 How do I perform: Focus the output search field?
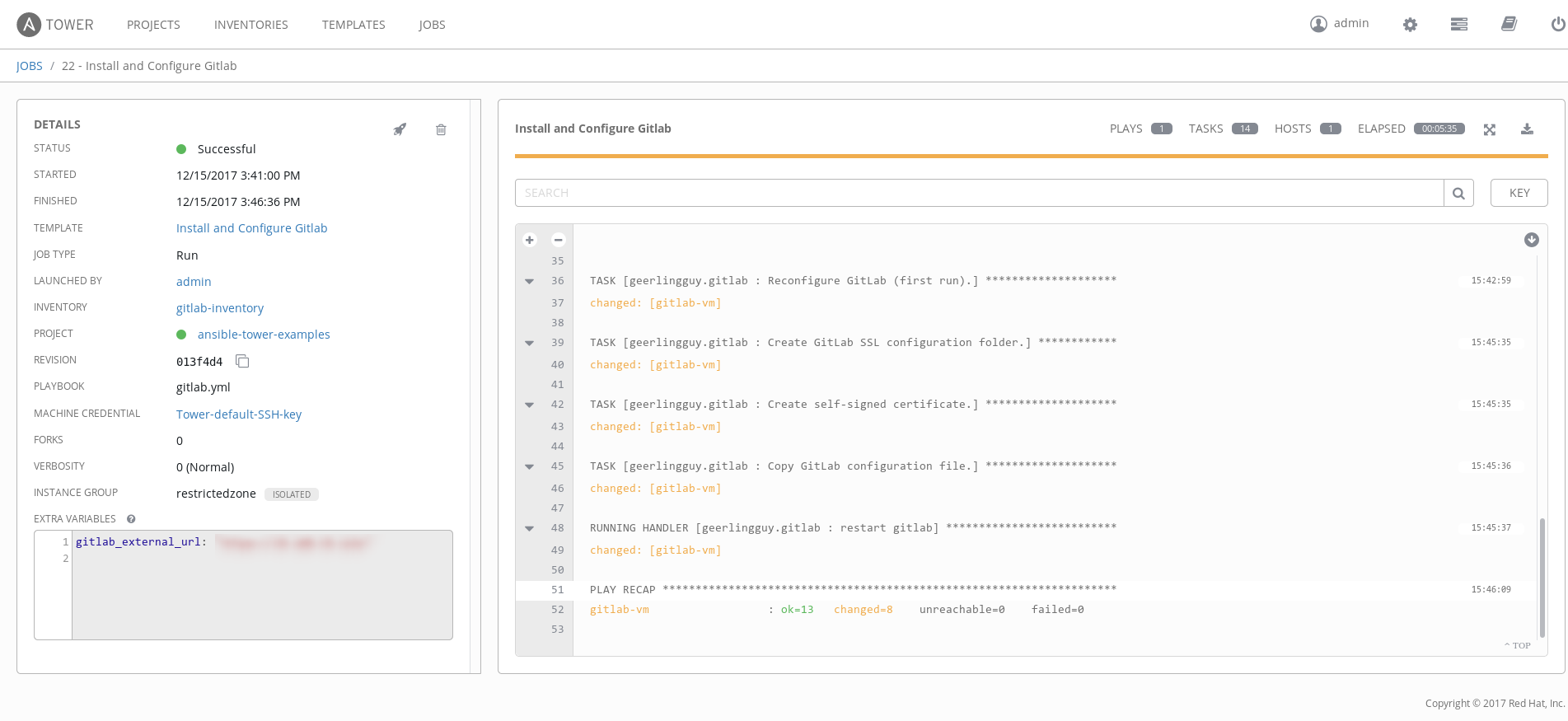coord(979,193)
